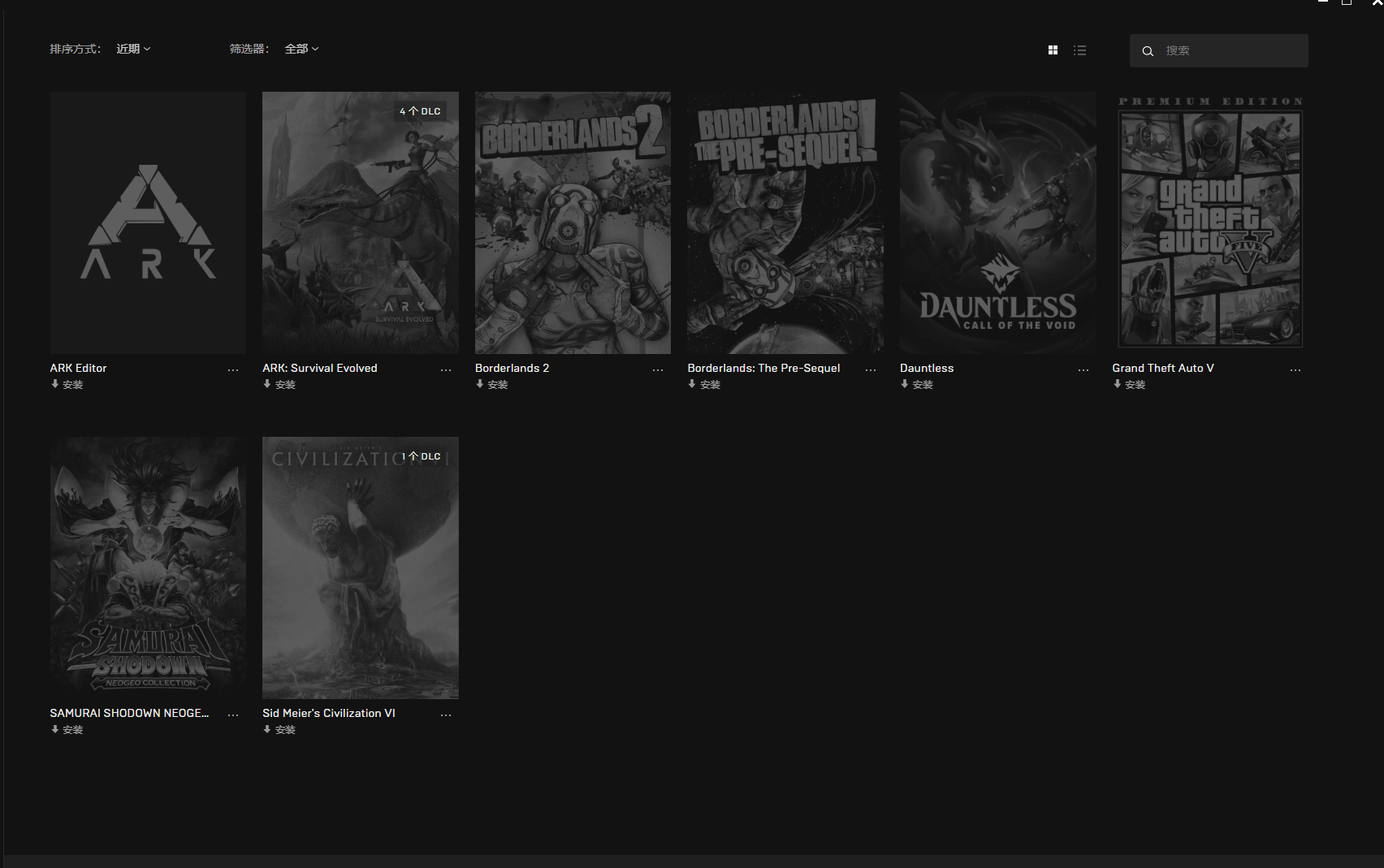Click the 1 DLC badge on Civilization VI
The image size is (1384, 868).
421,456
